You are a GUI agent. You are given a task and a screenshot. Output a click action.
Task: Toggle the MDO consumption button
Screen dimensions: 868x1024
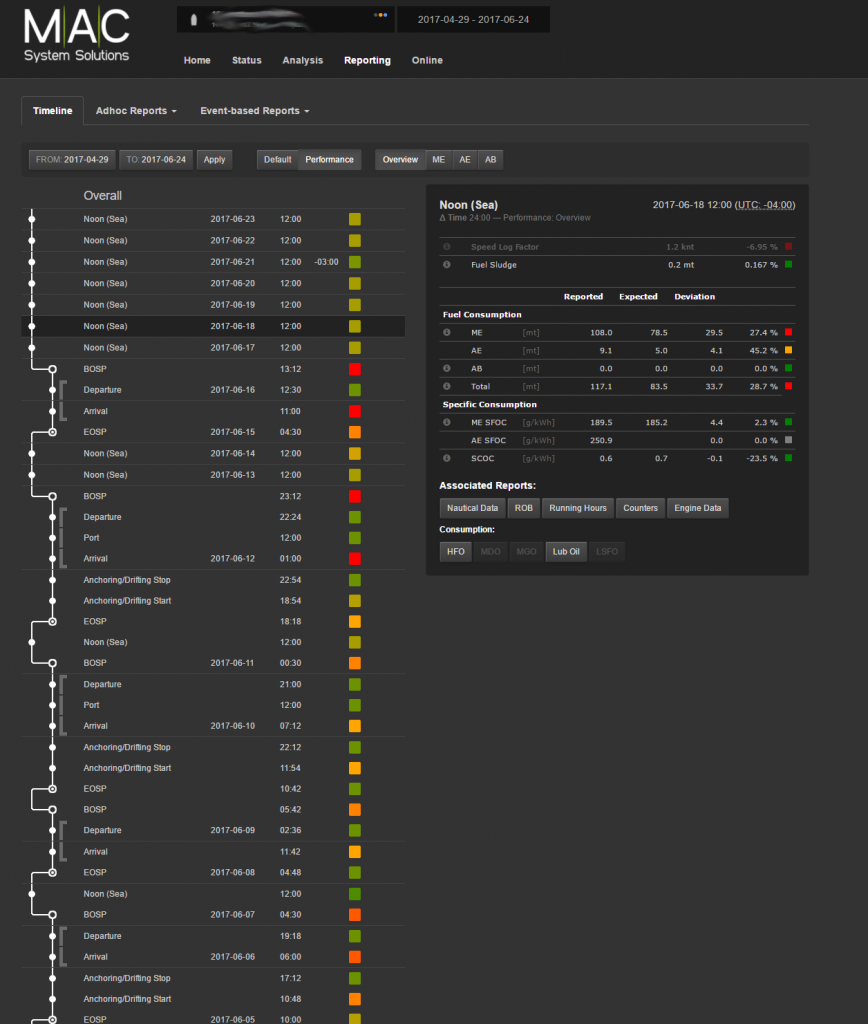[x=490, y=552]
